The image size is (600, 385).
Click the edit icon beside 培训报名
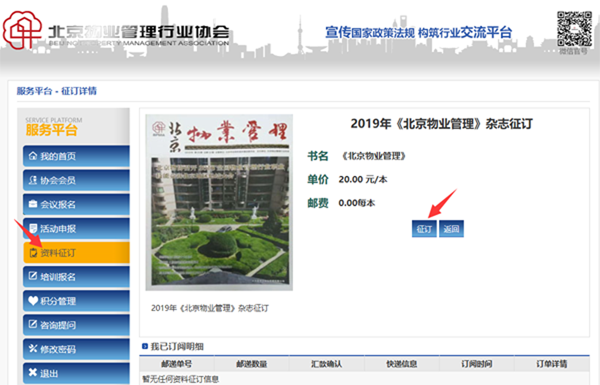tap(33, 276)
